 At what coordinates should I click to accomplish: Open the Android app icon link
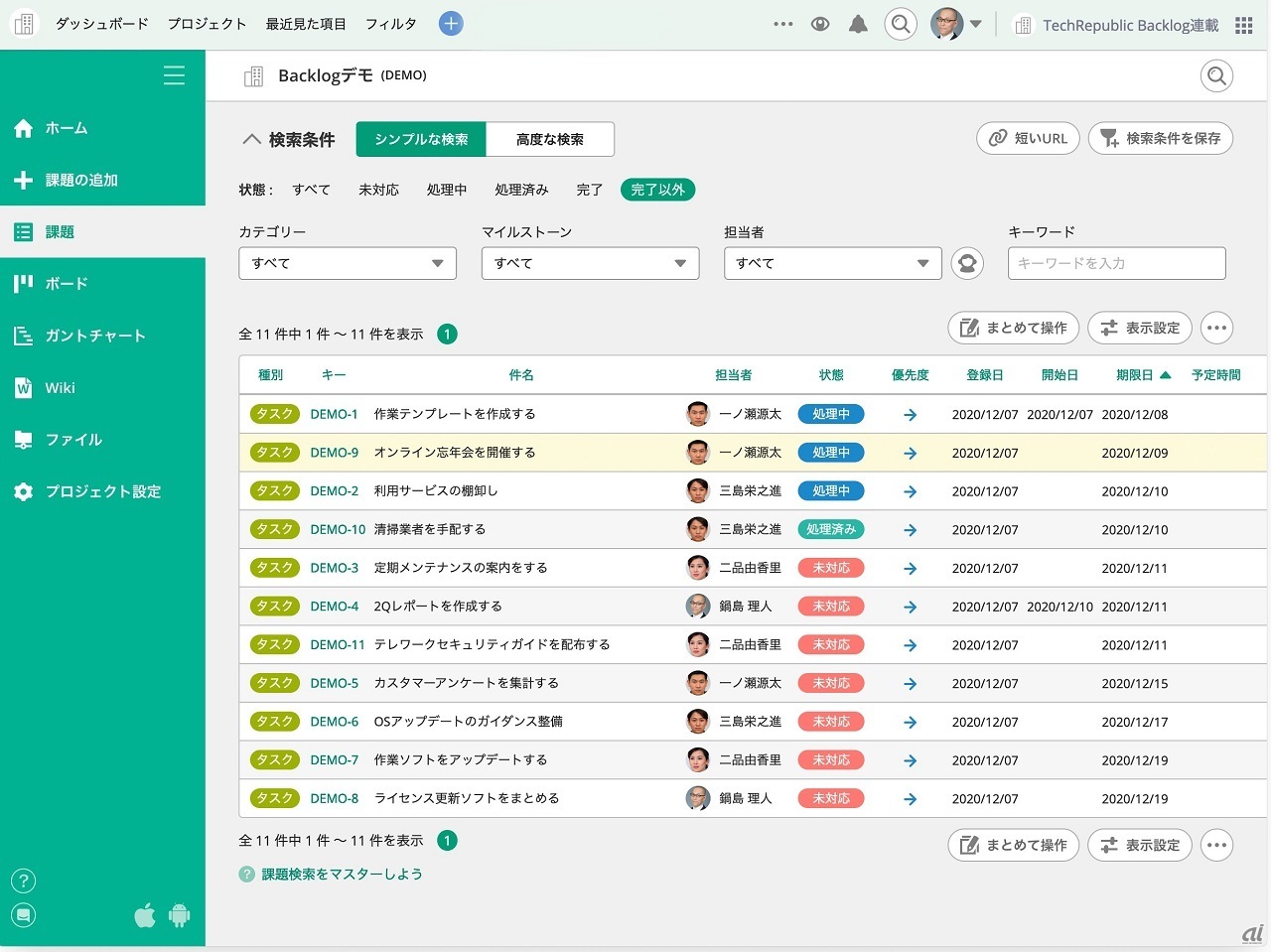(180, 915)
